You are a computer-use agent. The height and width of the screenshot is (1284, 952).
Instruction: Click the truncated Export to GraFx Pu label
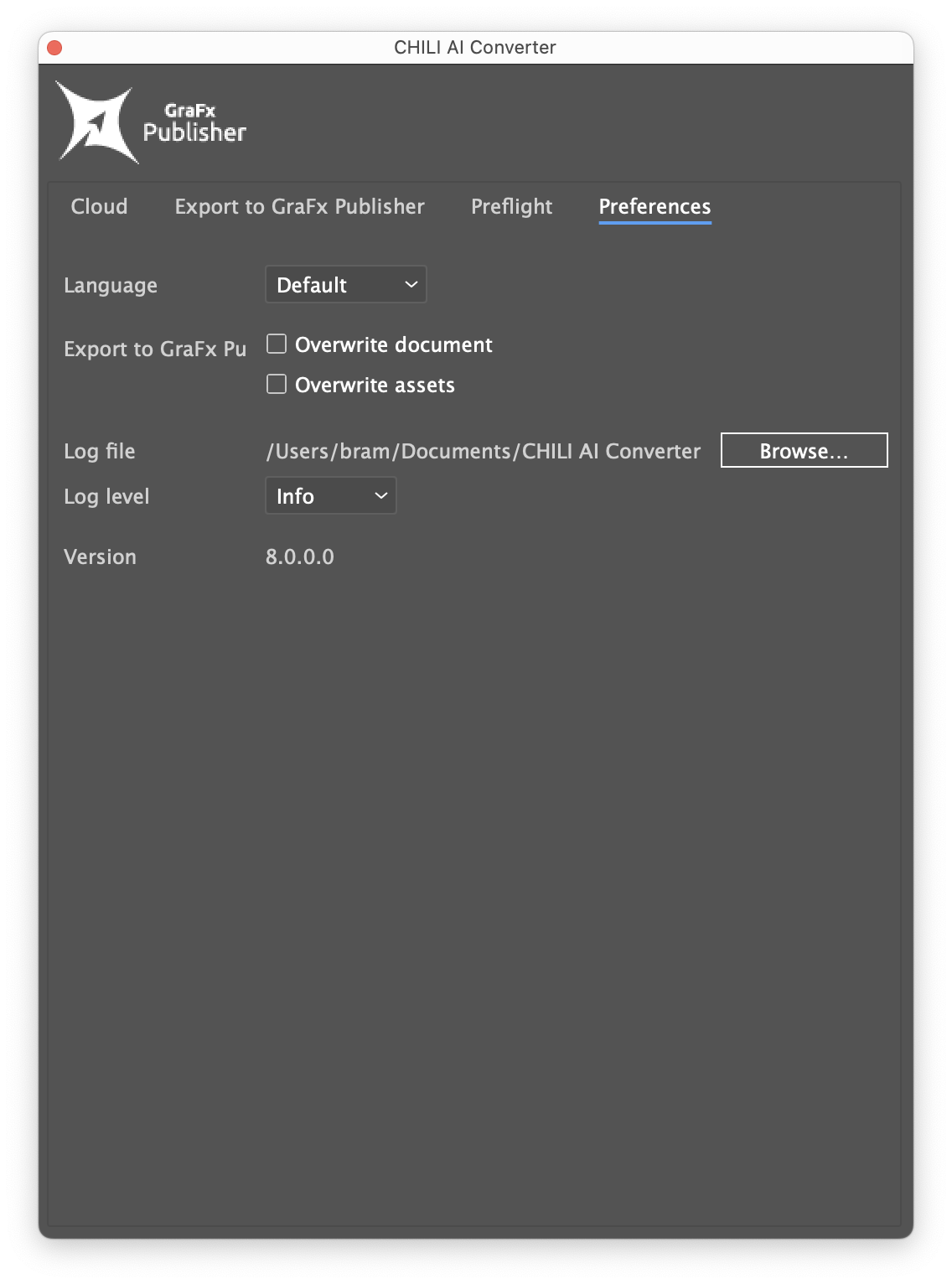tap(155, 349)
